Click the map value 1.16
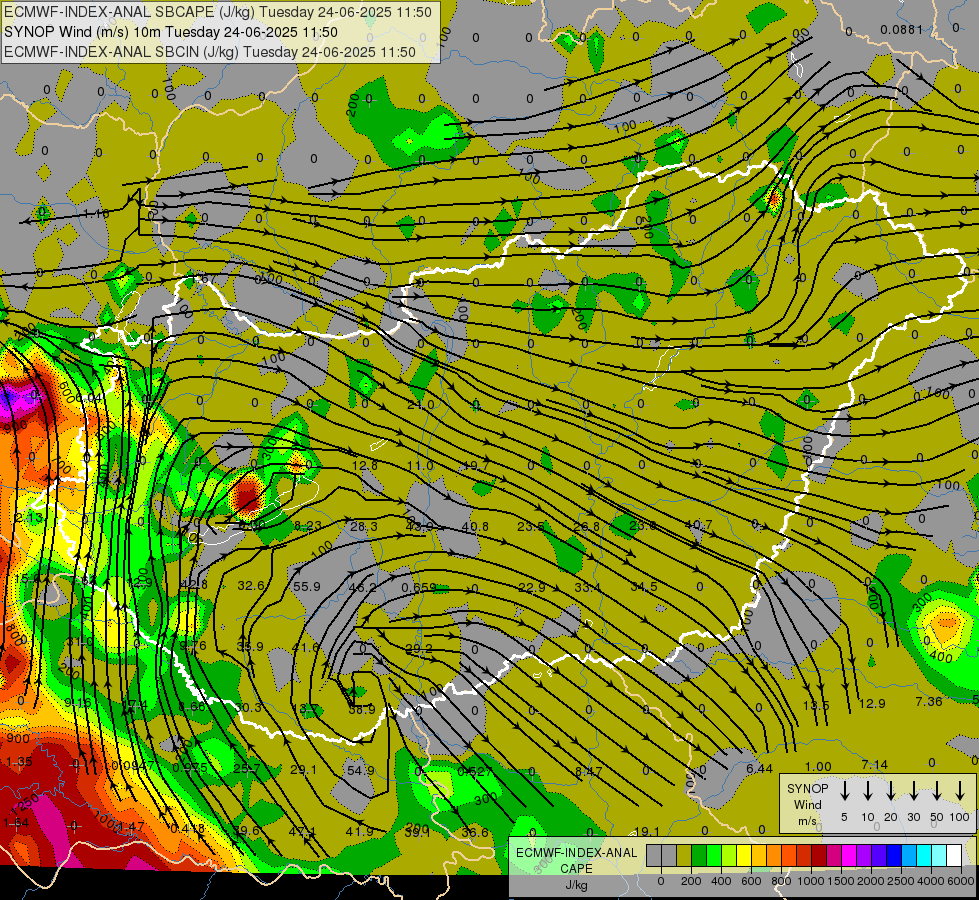979x900 pixels. tap(96, 214)
